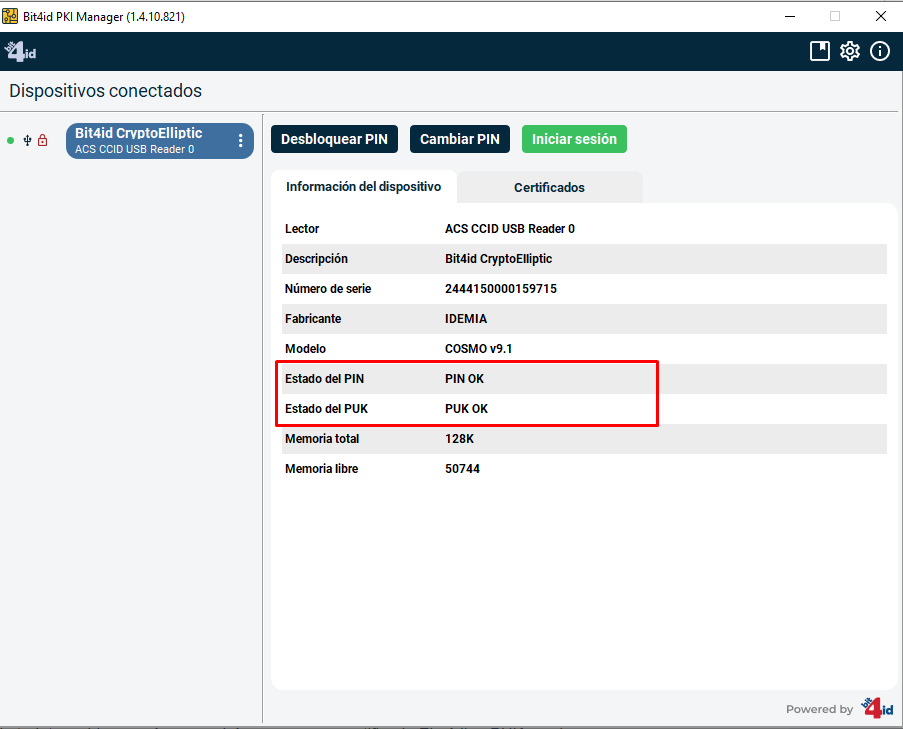Click the Lector label
The image size is (903, 729).
pyautogui.click(x=302, y=229)
